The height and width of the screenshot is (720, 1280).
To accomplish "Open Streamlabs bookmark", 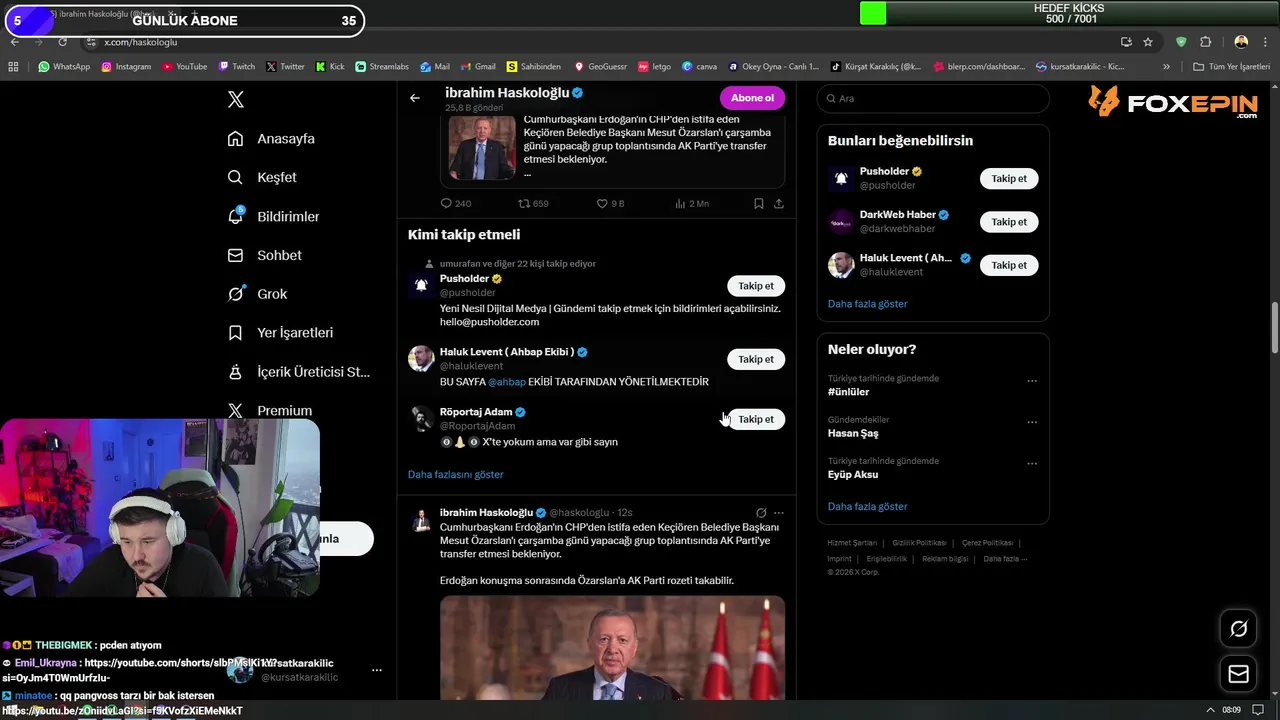I will [382, 67].
